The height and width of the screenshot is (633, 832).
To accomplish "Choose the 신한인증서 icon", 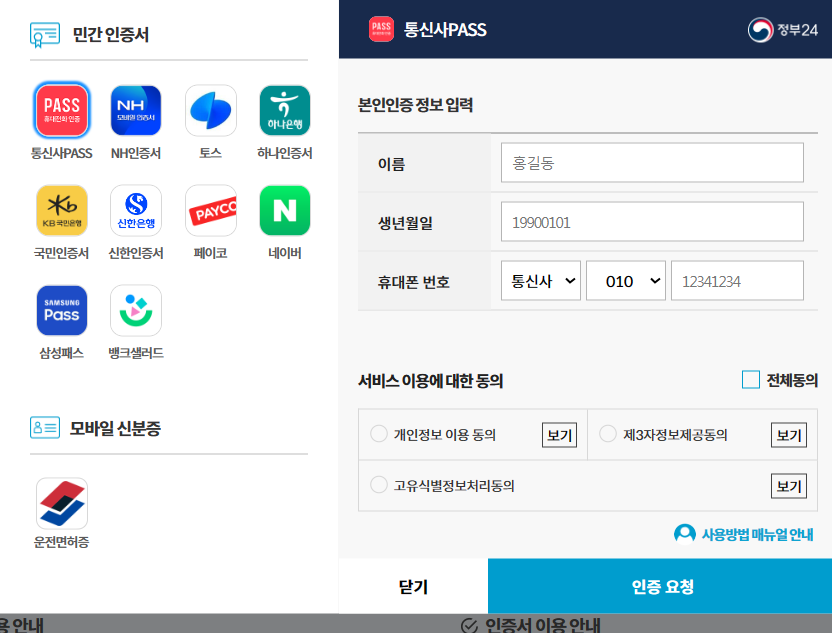I will (136, 210).
